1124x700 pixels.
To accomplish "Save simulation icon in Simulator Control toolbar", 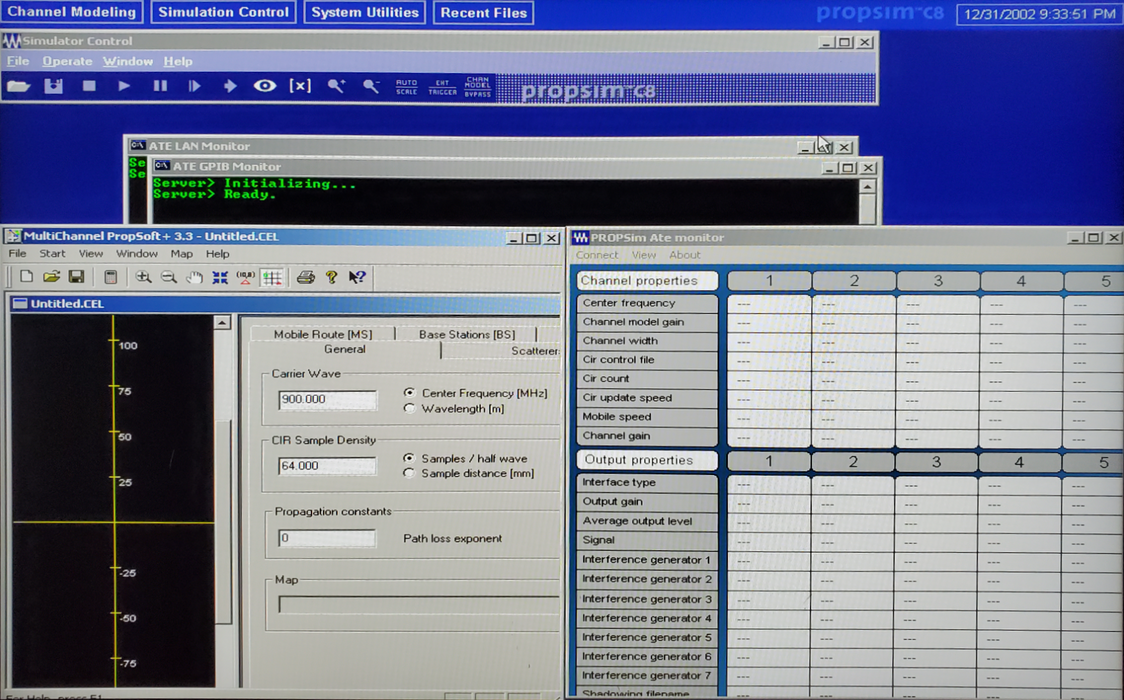I will tap(54, 87).
